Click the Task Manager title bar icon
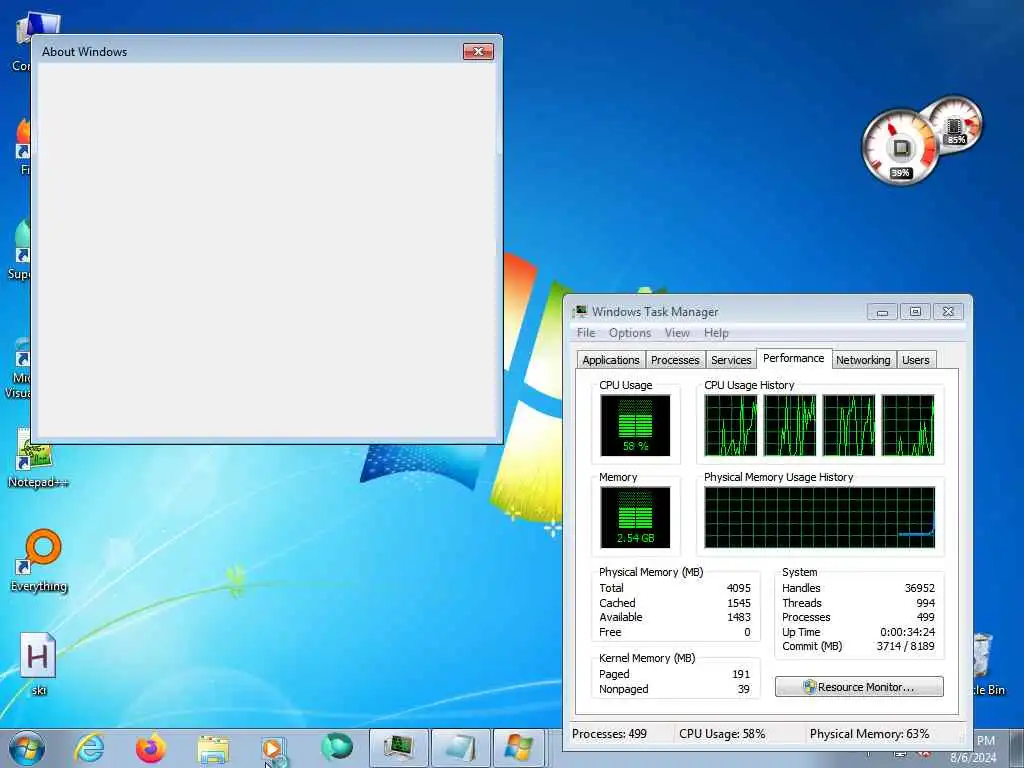1024x768 pixels. (580, 312)
